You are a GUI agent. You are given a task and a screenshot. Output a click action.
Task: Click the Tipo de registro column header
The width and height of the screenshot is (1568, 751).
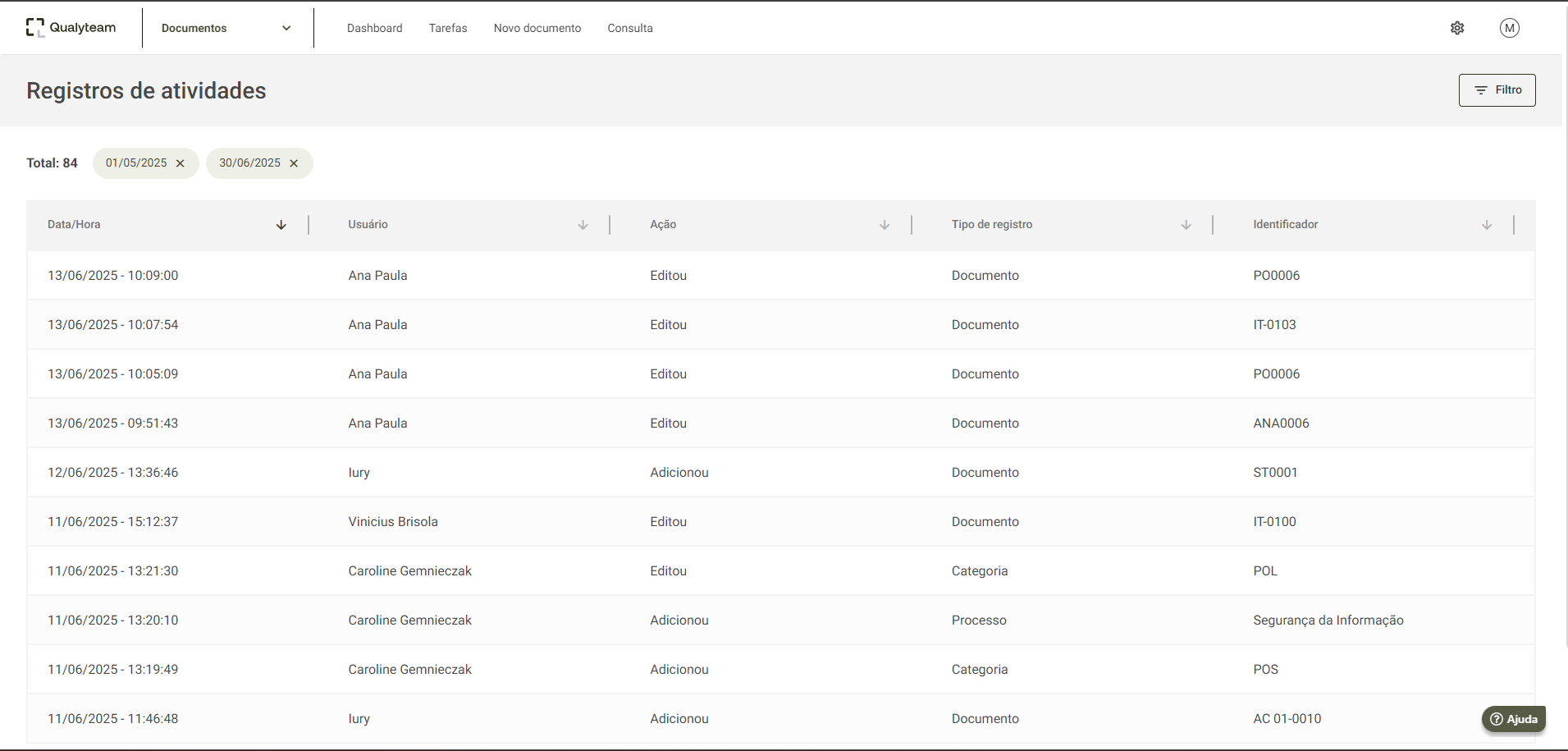tap(992, 224)
